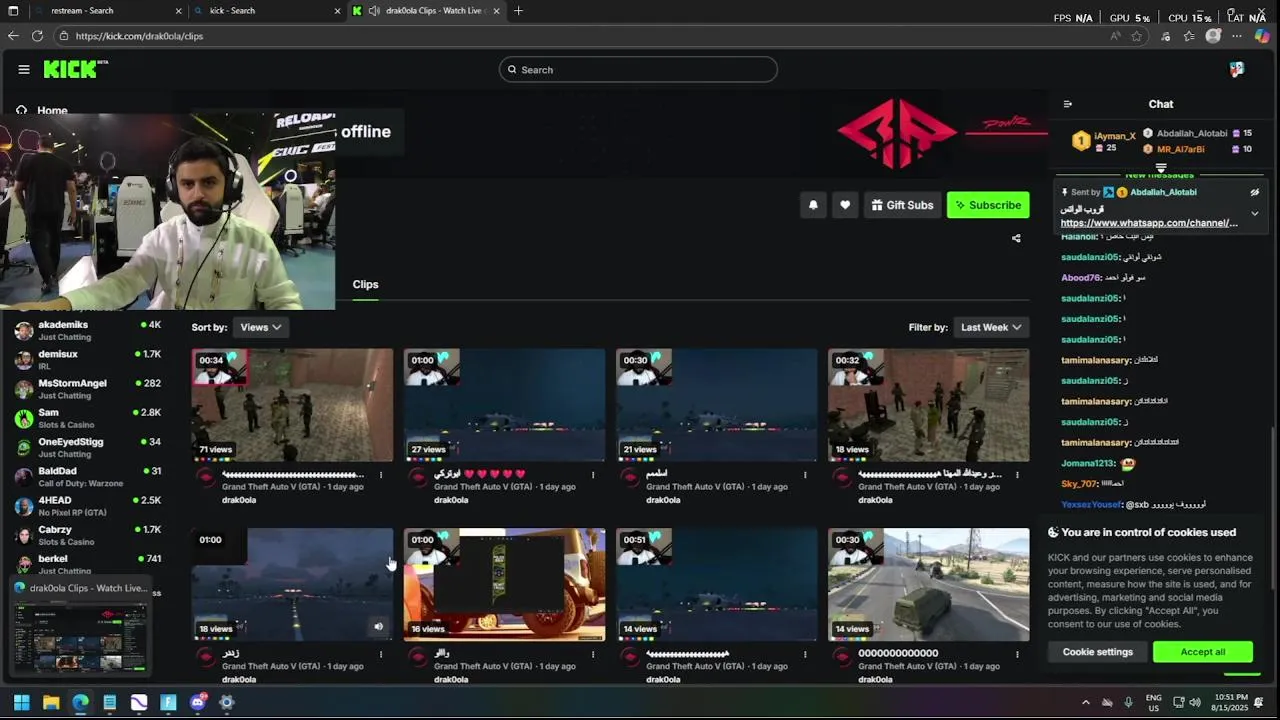
Task: Click the favorites star in the address bar
Action: [1137, 36]
